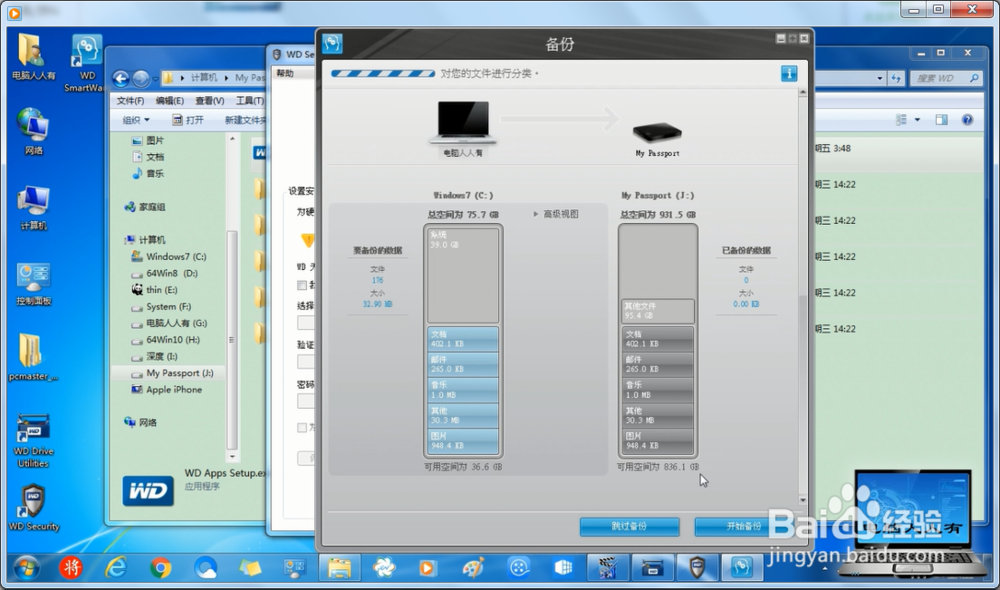Image resolution: width=1000 pixels, height=590 pixels.
Task: Select 文档 library in the Explorer tree
Action: [148, 157]
